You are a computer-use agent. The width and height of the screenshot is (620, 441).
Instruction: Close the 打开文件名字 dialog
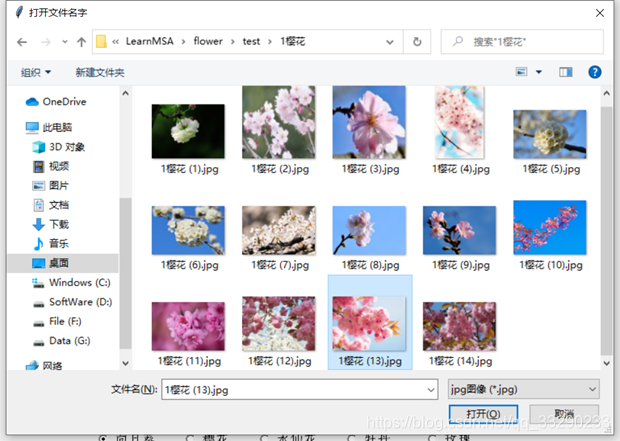[x=599, y=13]
